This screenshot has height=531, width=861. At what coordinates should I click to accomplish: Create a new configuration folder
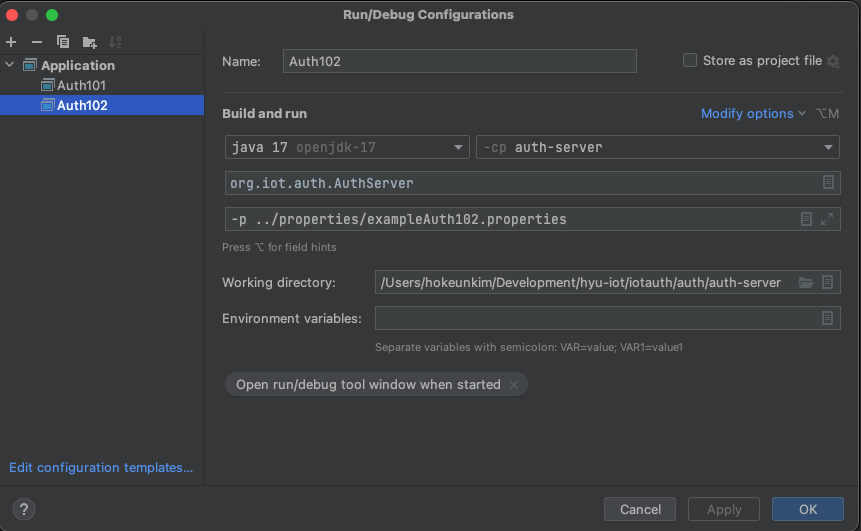[x=89, y=42]
